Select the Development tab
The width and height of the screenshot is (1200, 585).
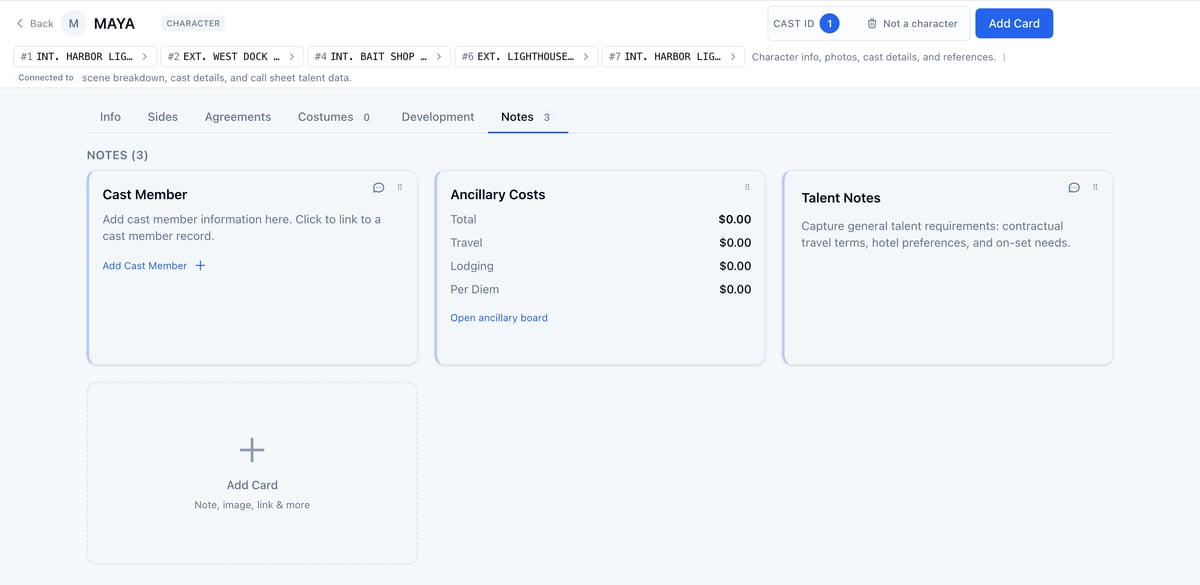(438, 117)
